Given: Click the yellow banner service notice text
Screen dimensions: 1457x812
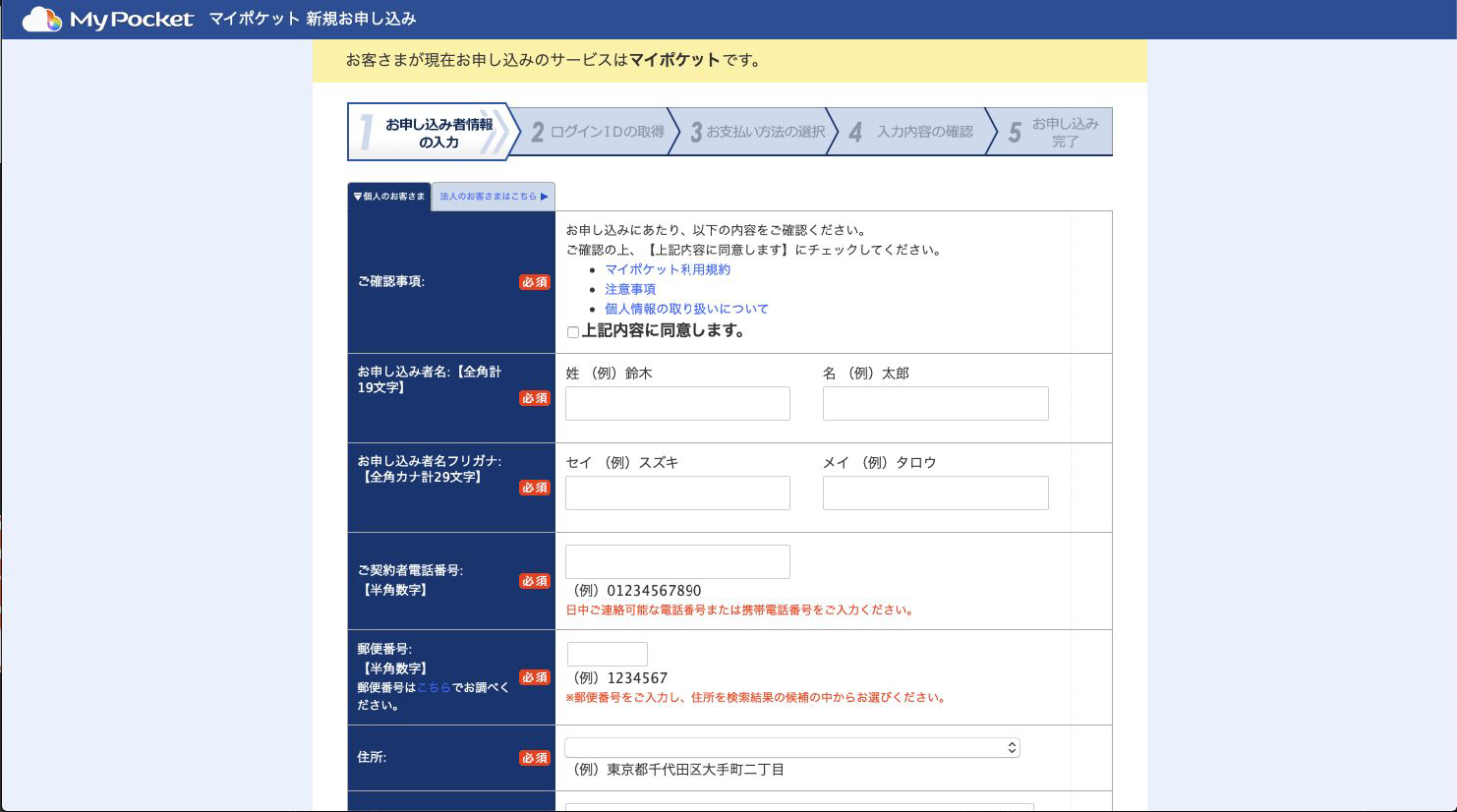Looking at the screenshot, I should pos(554,60).
